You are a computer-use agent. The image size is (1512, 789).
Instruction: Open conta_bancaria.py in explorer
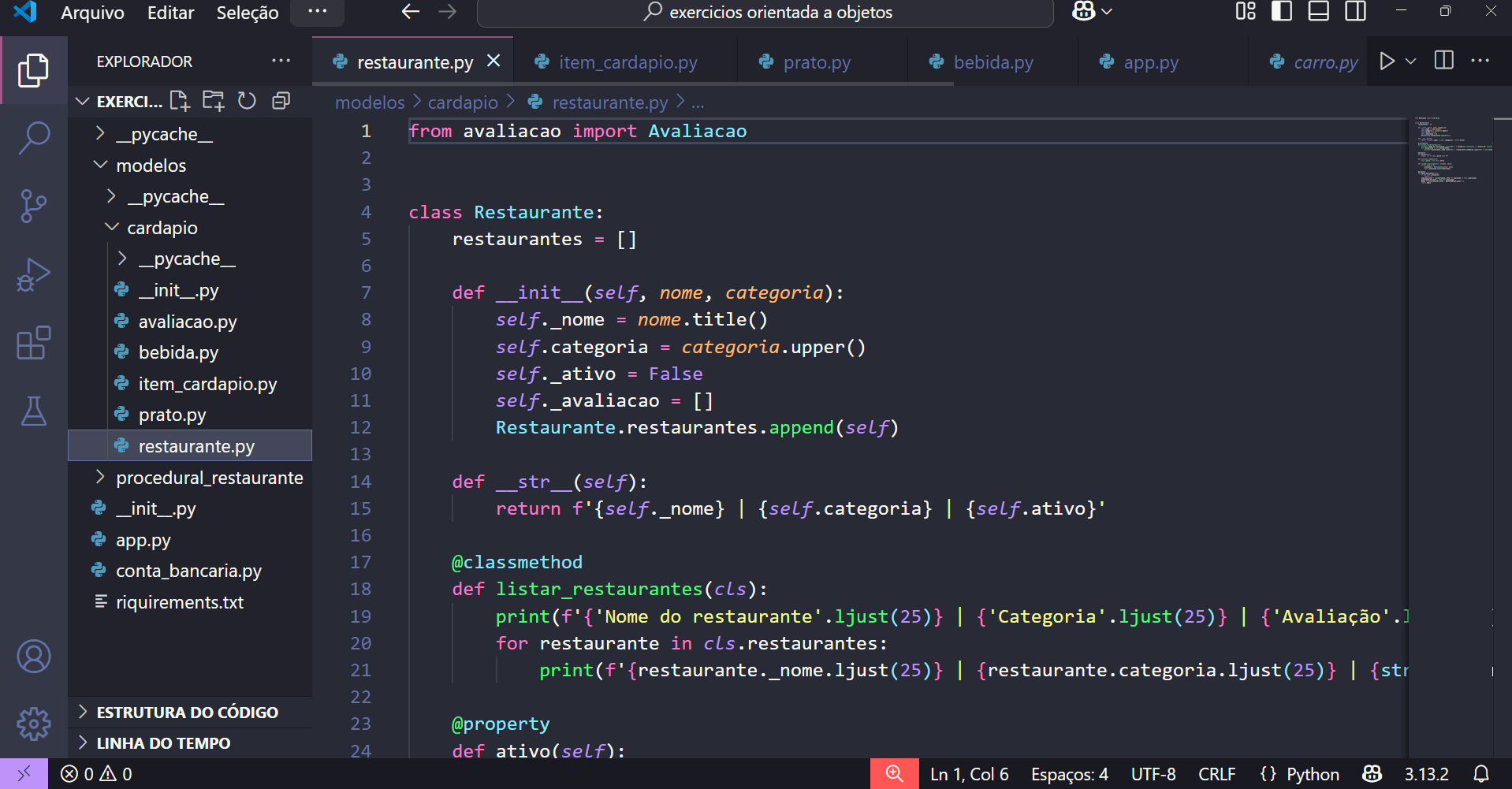[189, 571]
